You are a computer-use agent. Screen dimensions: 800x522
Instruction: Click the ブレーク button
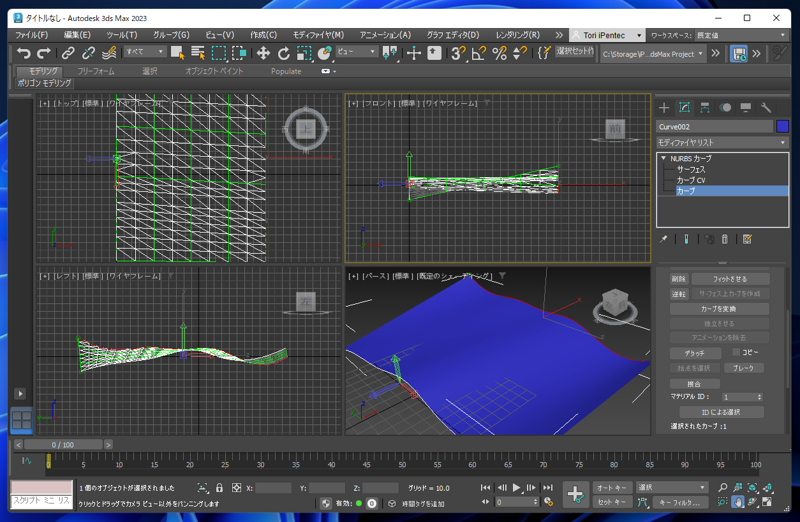pyautogui.click(x=743, y=368)
